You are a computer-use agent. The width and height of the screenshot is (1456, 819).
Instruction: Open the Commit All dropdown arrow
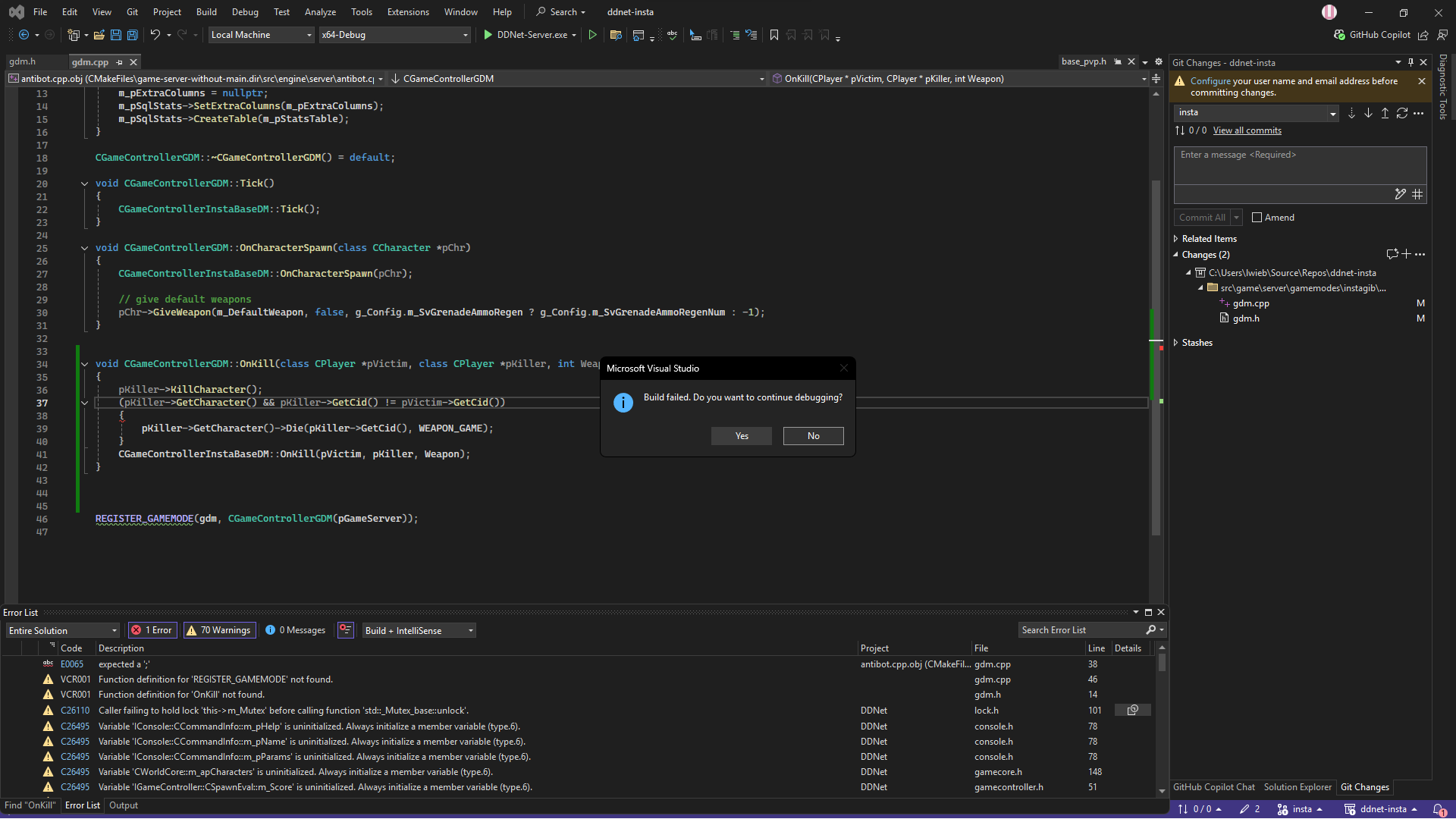pos(1236,218)
